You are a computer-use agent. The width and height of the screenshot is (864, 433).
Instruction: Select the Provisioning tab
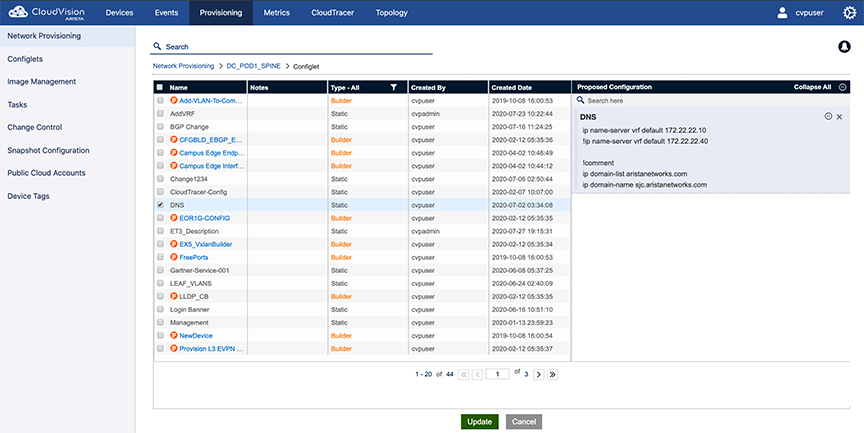[x=221, y=13]
